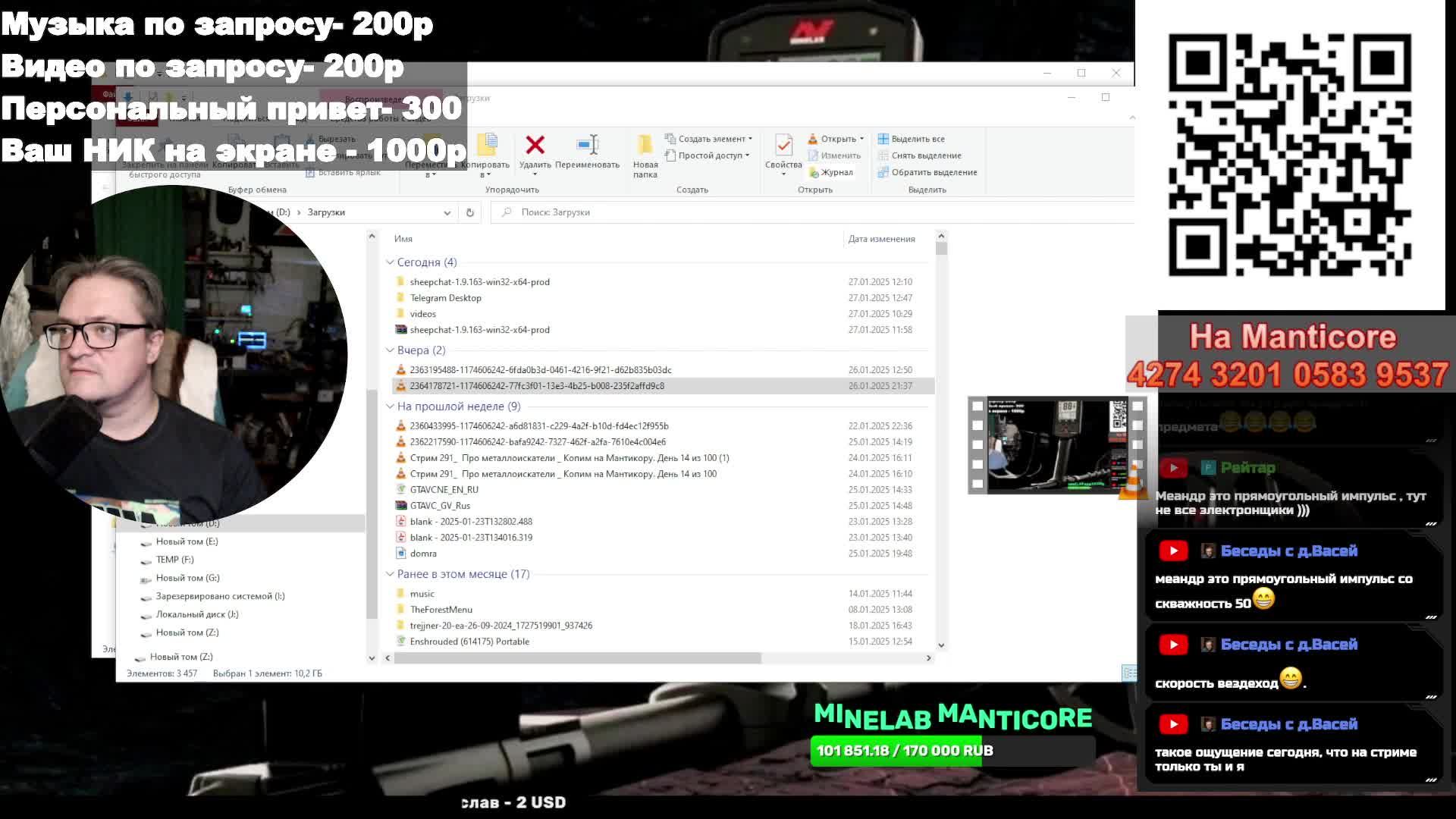
Task: Refresh the Загрузки folder view
Action: pyautogui.click(x=470, y=213)
